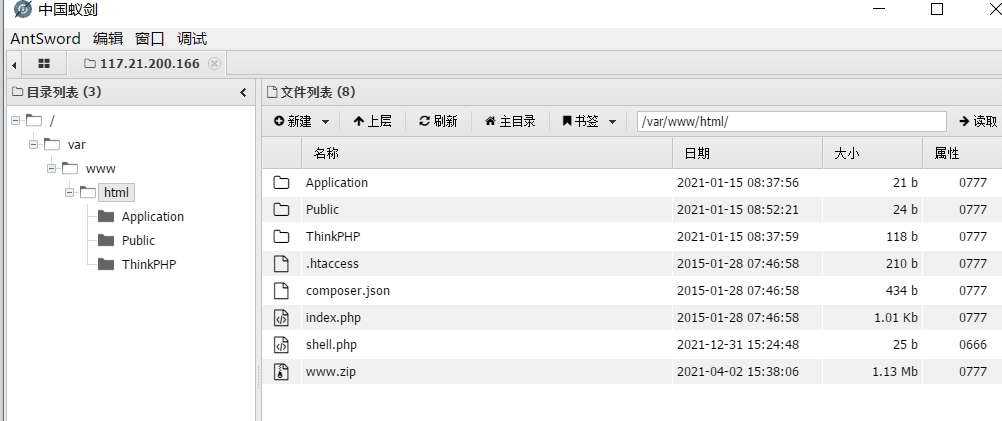Image resolution: width=1002 pixels, height=421 pixels.
Task: Go up with 上层 button
Action: pos(372,121)
